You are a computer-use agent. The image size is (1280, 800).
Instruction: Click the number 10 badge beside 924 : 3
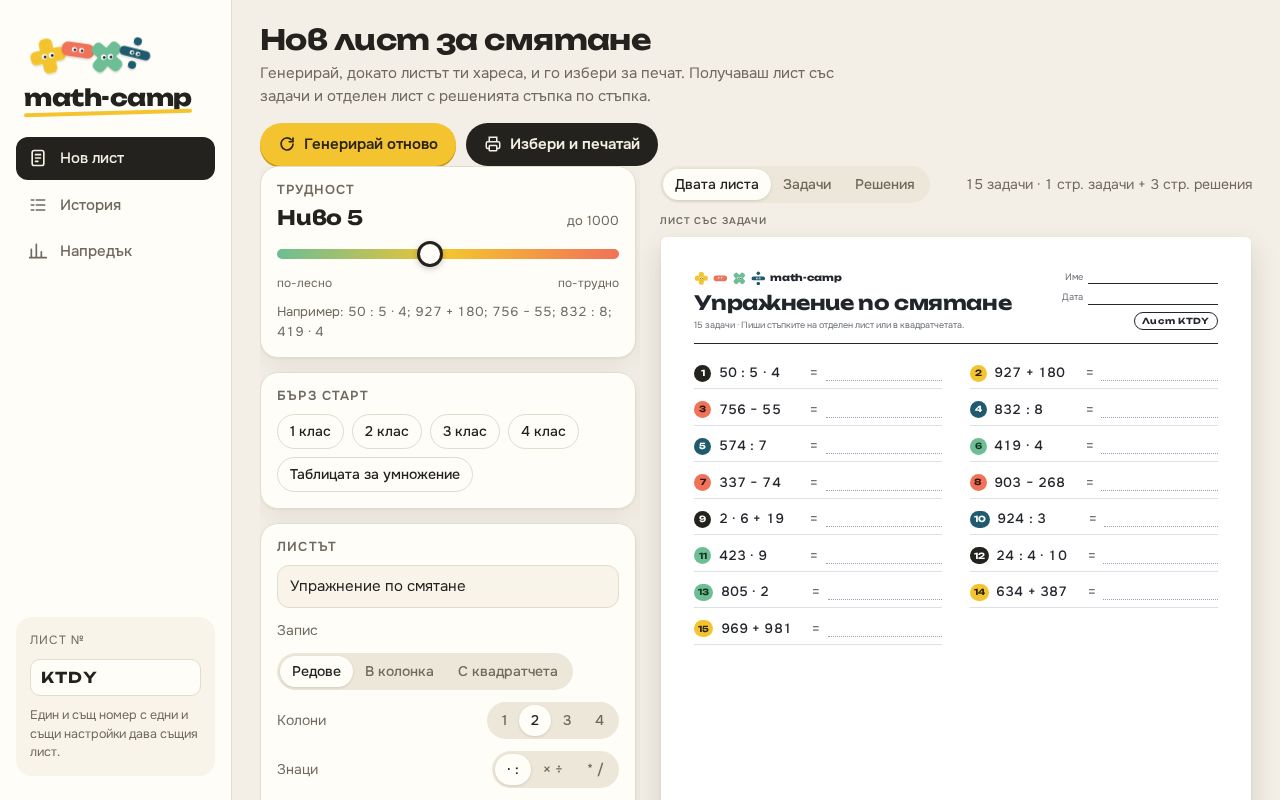(979, 519)
